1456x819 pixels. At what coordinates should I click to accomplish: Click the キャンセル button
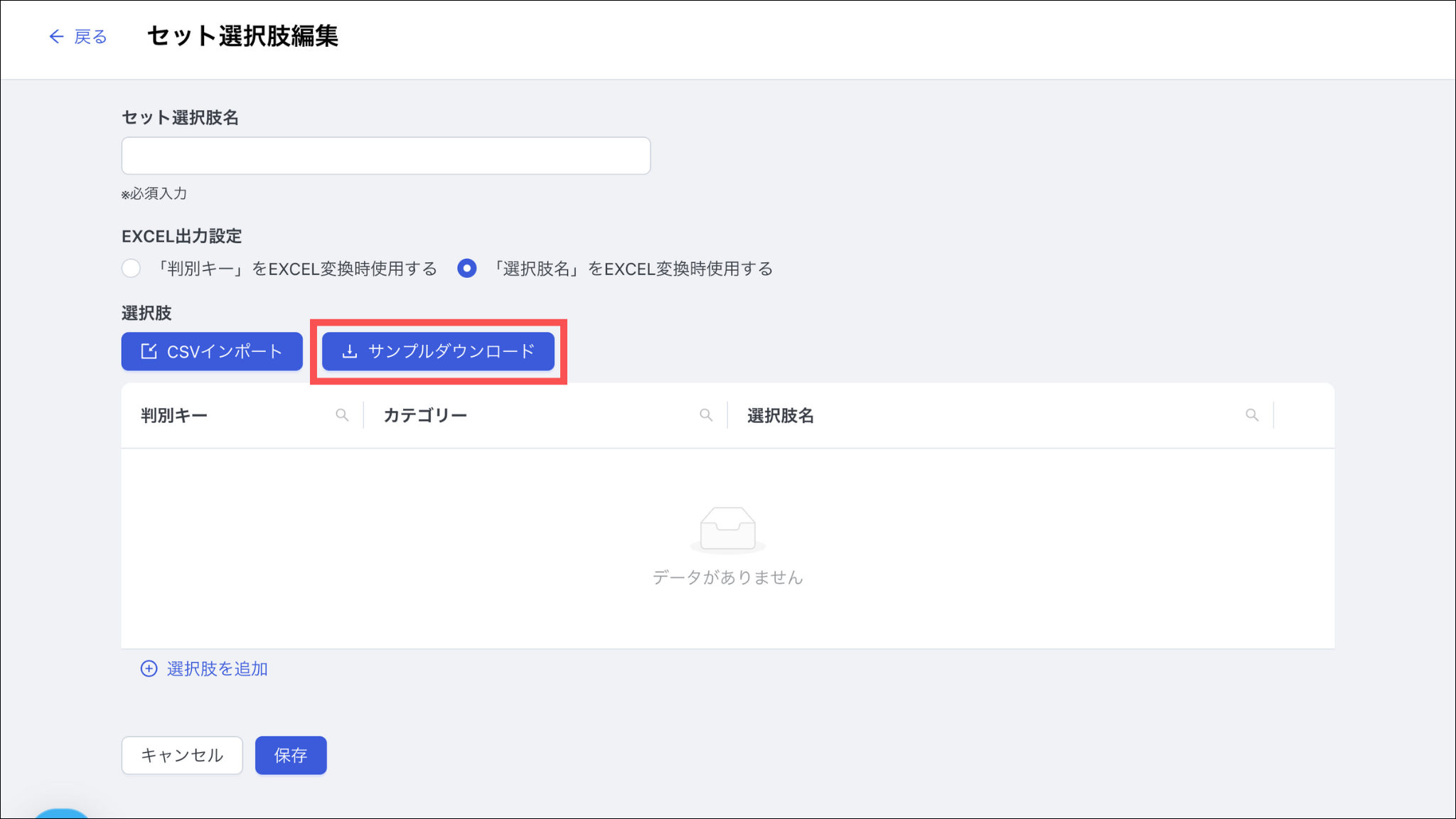click(182, 755)
